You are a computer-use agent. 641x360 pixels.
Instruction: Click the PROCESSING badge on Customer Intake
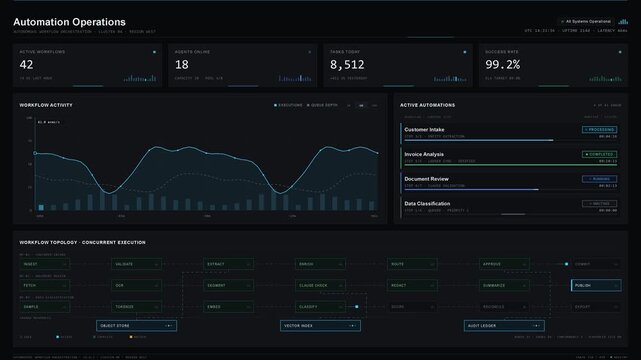(x=599, y=130)
